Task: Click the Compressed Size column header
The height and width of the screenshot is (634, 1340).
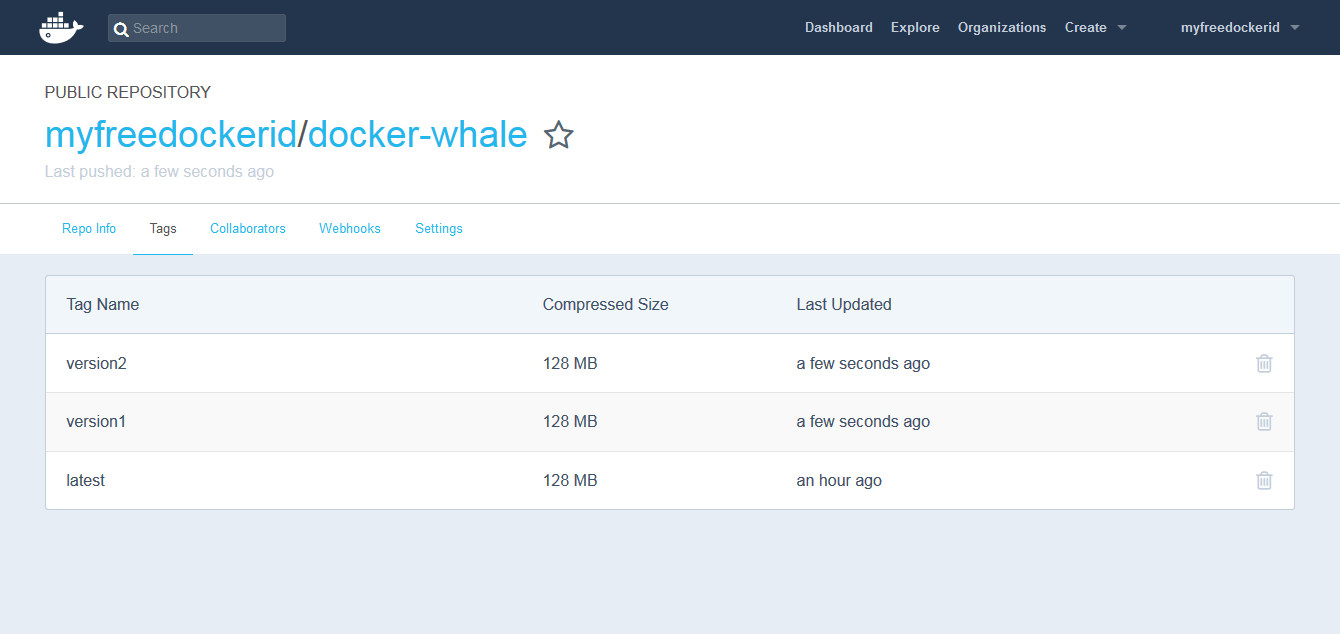Action: tap(606, 304)
